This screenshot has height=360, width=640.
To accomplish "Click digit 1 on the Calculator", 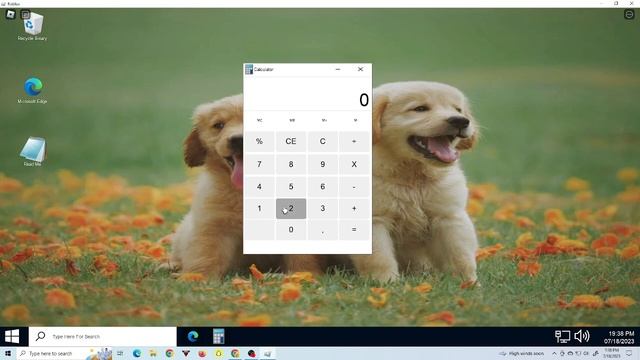I will click(x=259, y=209).
